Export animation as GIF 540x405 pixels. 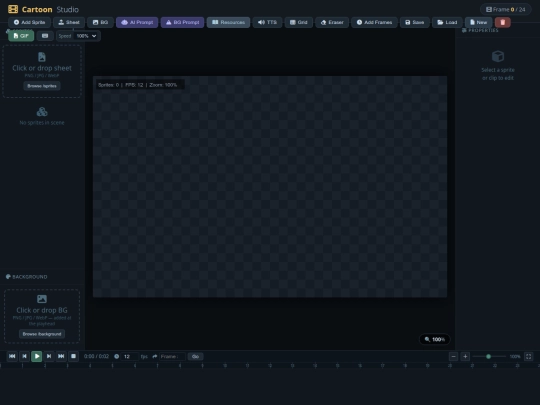click(x=21, y=36)
